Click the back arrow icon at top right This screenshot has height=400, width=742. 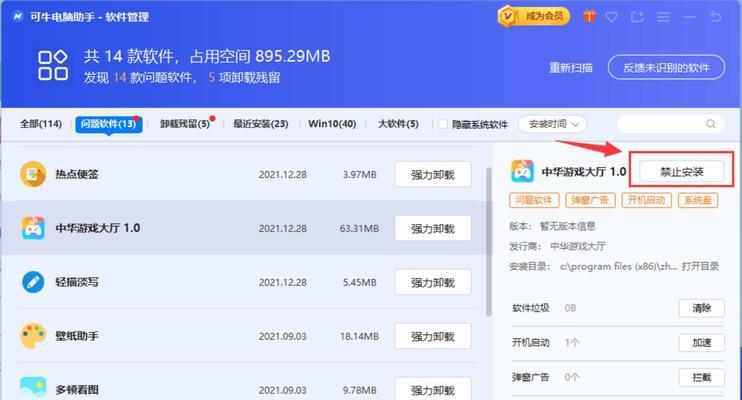(x=716, y=17)
